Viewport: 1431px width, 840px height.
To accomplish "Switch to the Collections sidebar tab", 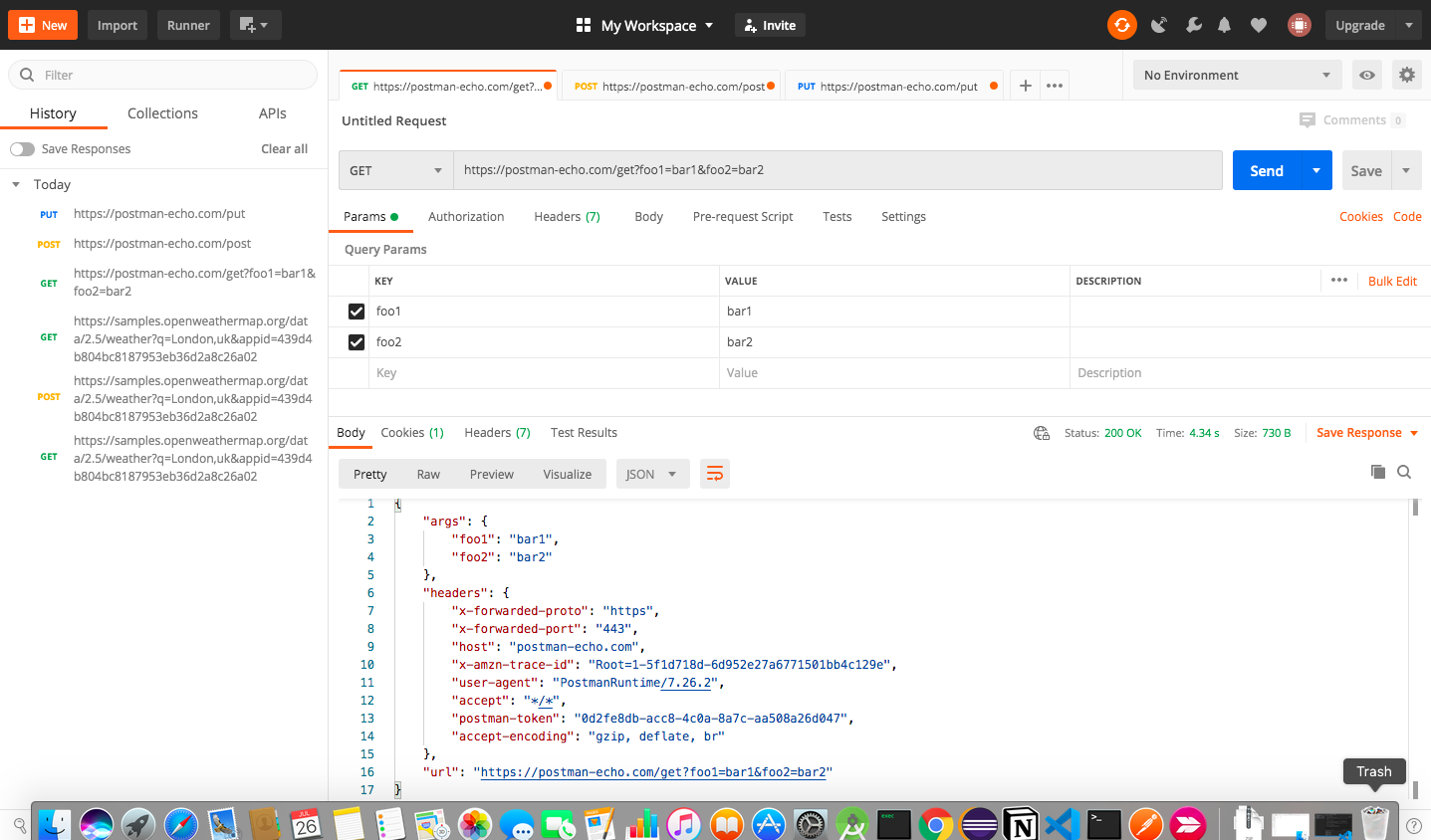I will coord(162,113).
